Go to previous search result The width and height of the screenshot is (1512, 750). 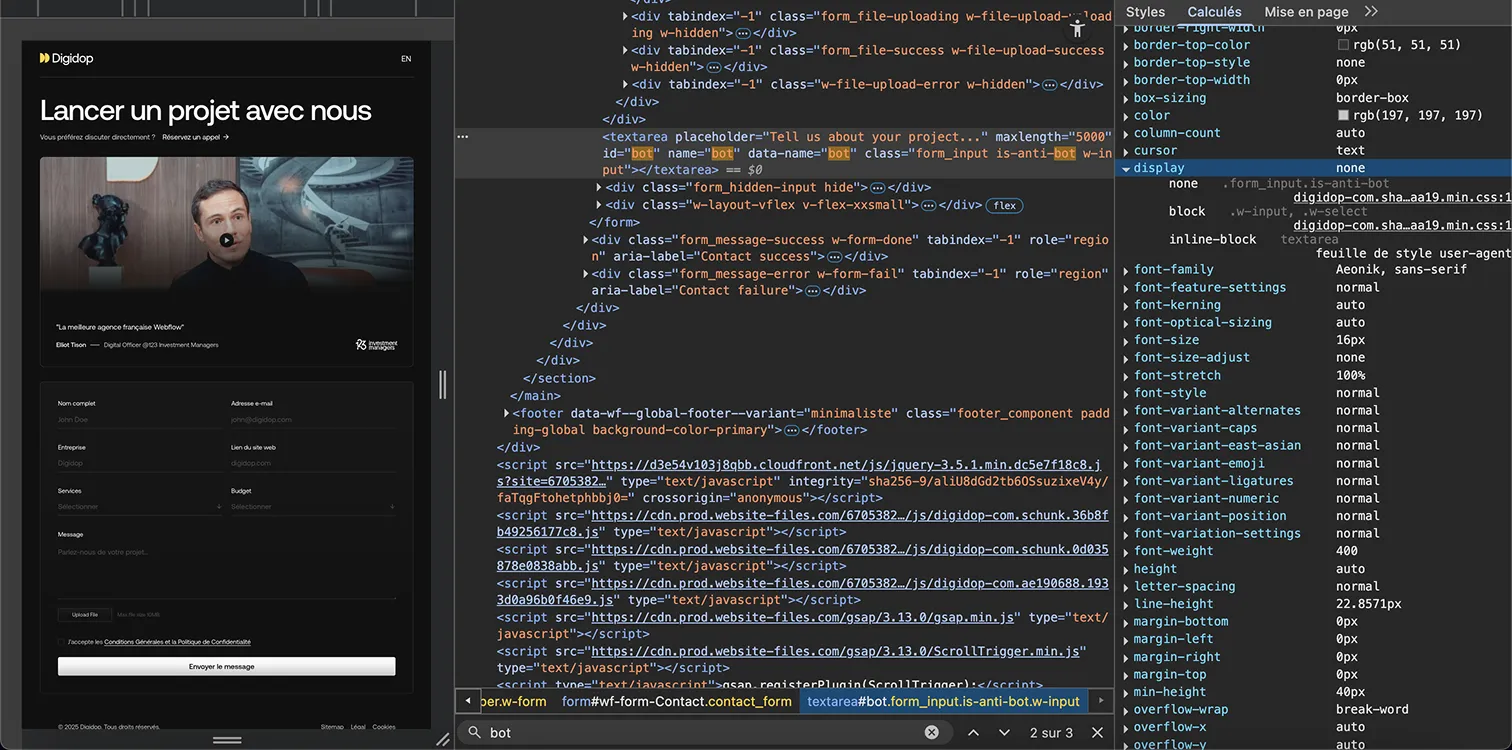click(973, 733)
